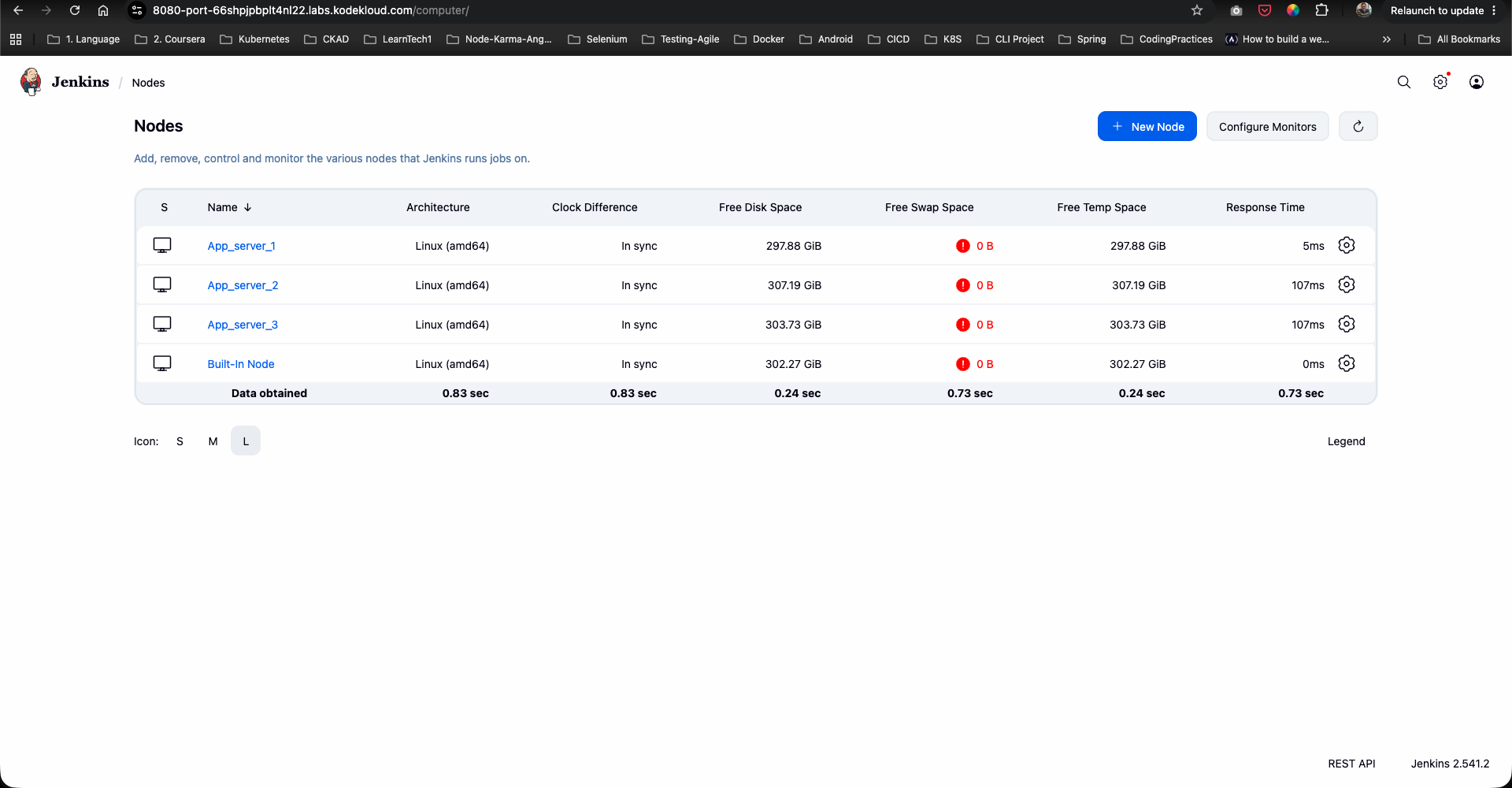Click colorful circle extension icon

(1293, 10)
